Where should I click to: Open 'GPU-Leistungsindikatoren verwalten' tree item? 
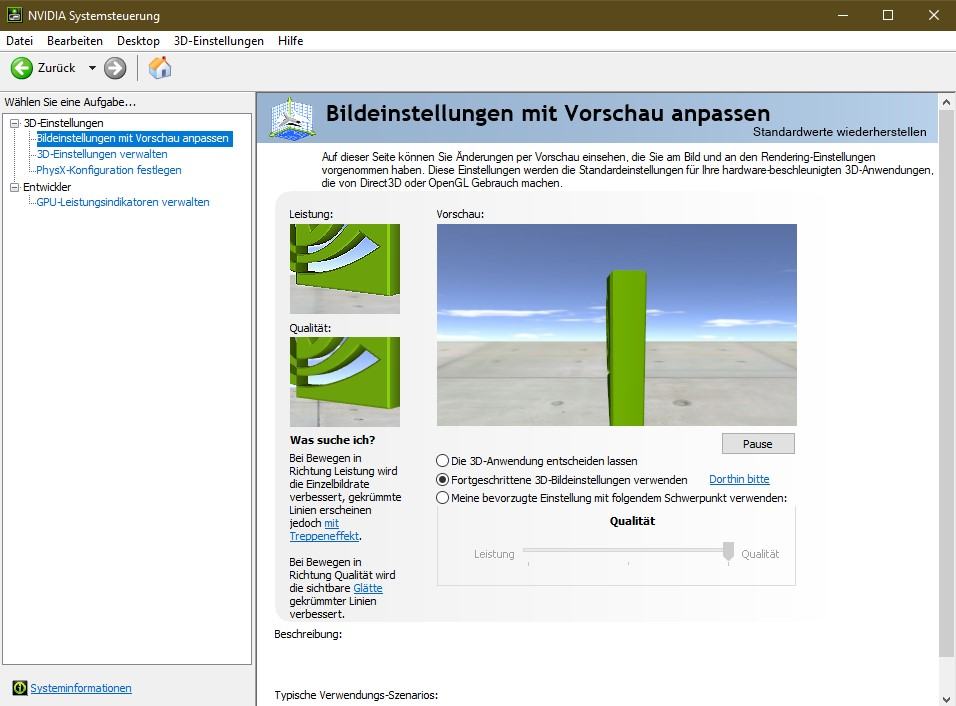pyautogui.click(x=123, y=202)
